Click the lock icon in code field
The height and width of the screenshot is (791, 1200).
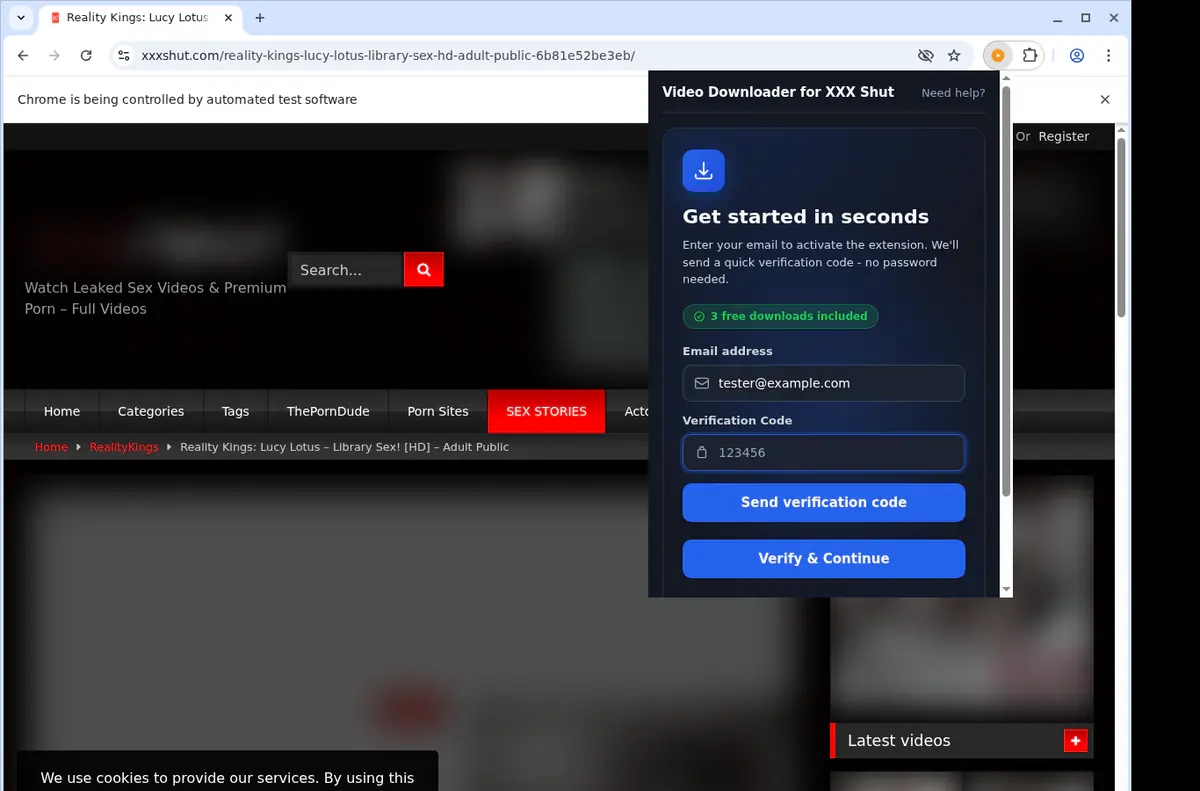702,452
